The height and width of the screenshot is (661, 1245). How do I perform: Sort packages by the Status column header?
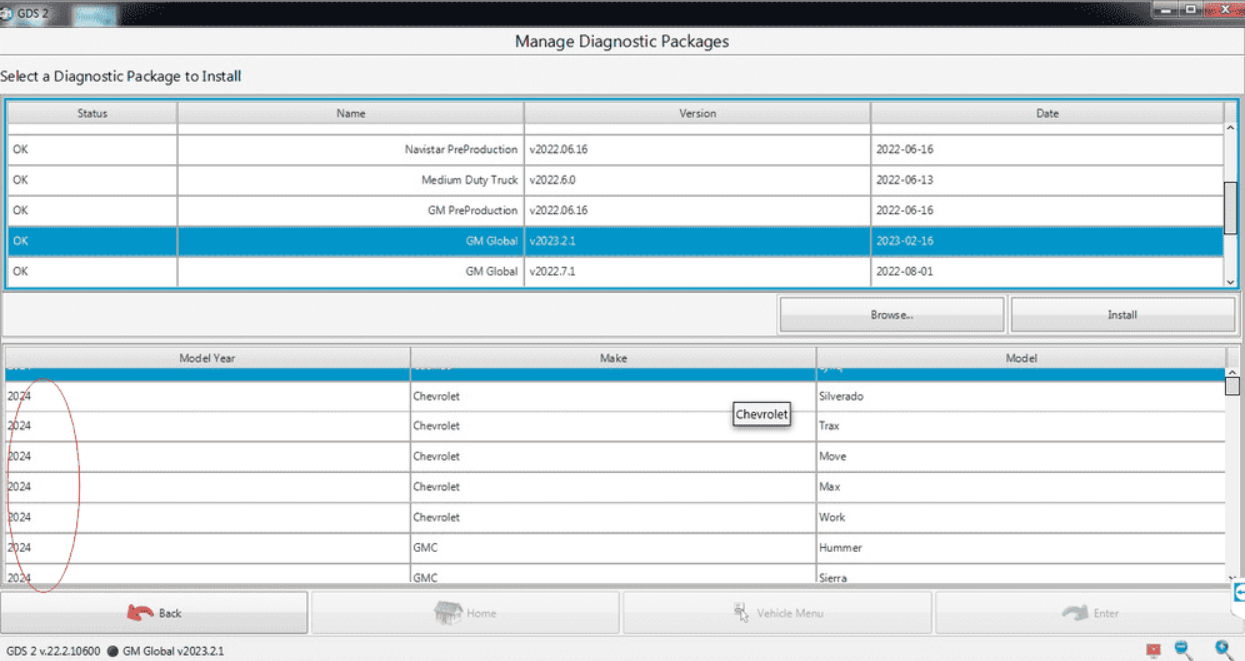pos(92,114)
